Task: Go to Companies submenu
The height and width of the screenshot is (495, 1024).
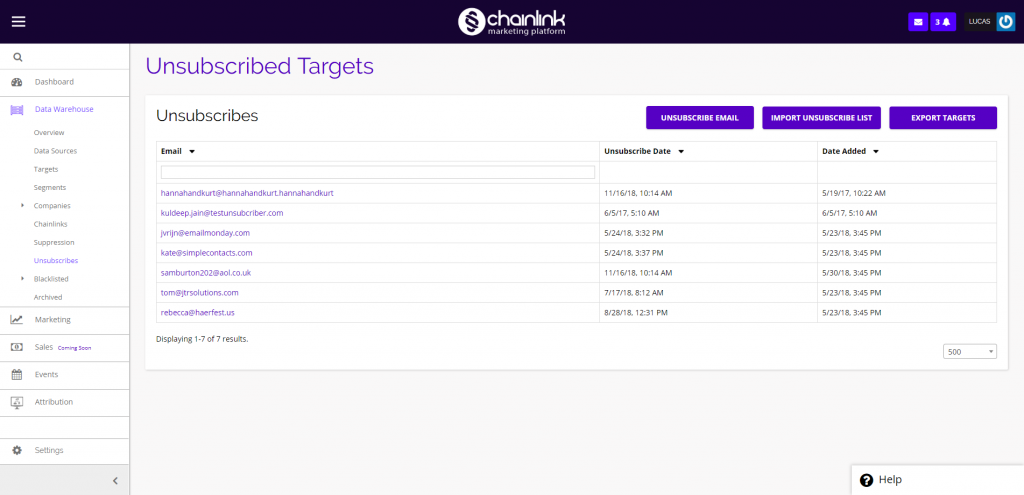Action: point(52,206)
